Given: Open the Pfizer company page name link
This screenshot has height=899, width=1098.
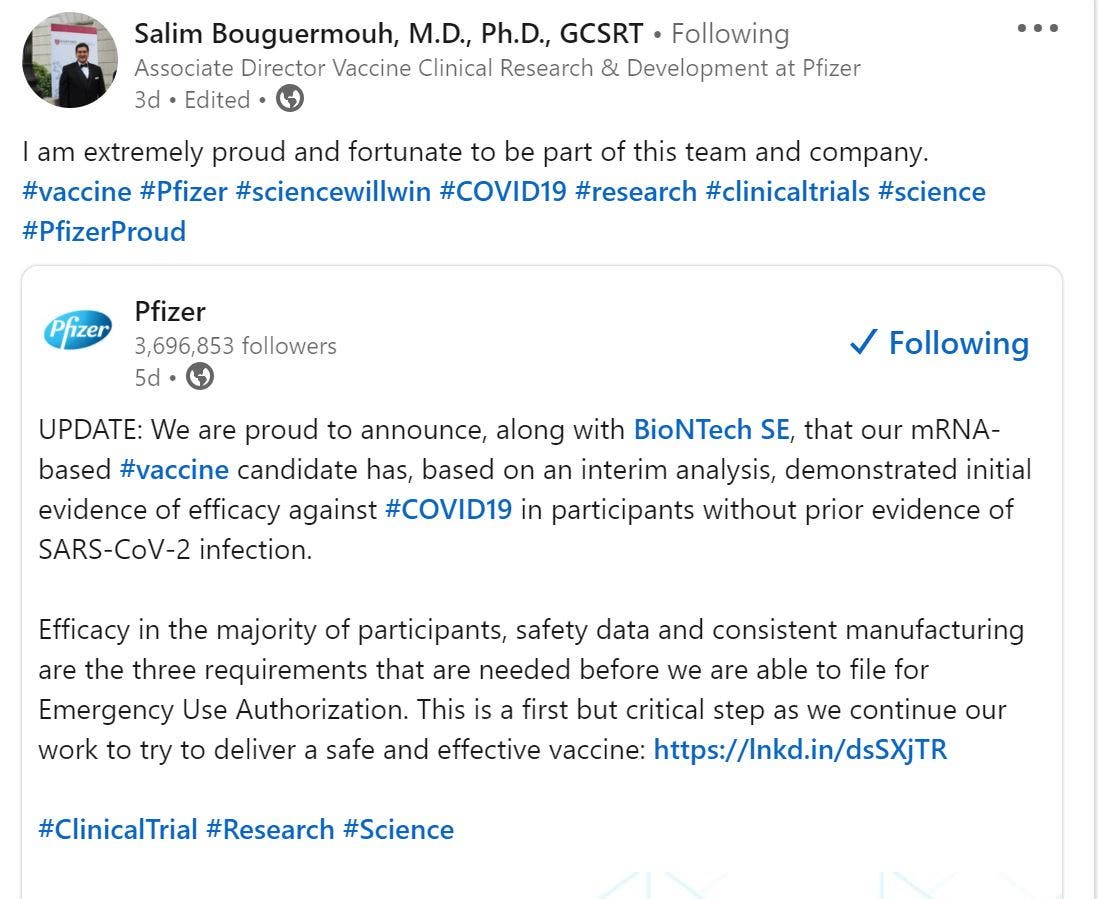Looking at the screenshot, I should pyautogui.click(x=170, y=311).
